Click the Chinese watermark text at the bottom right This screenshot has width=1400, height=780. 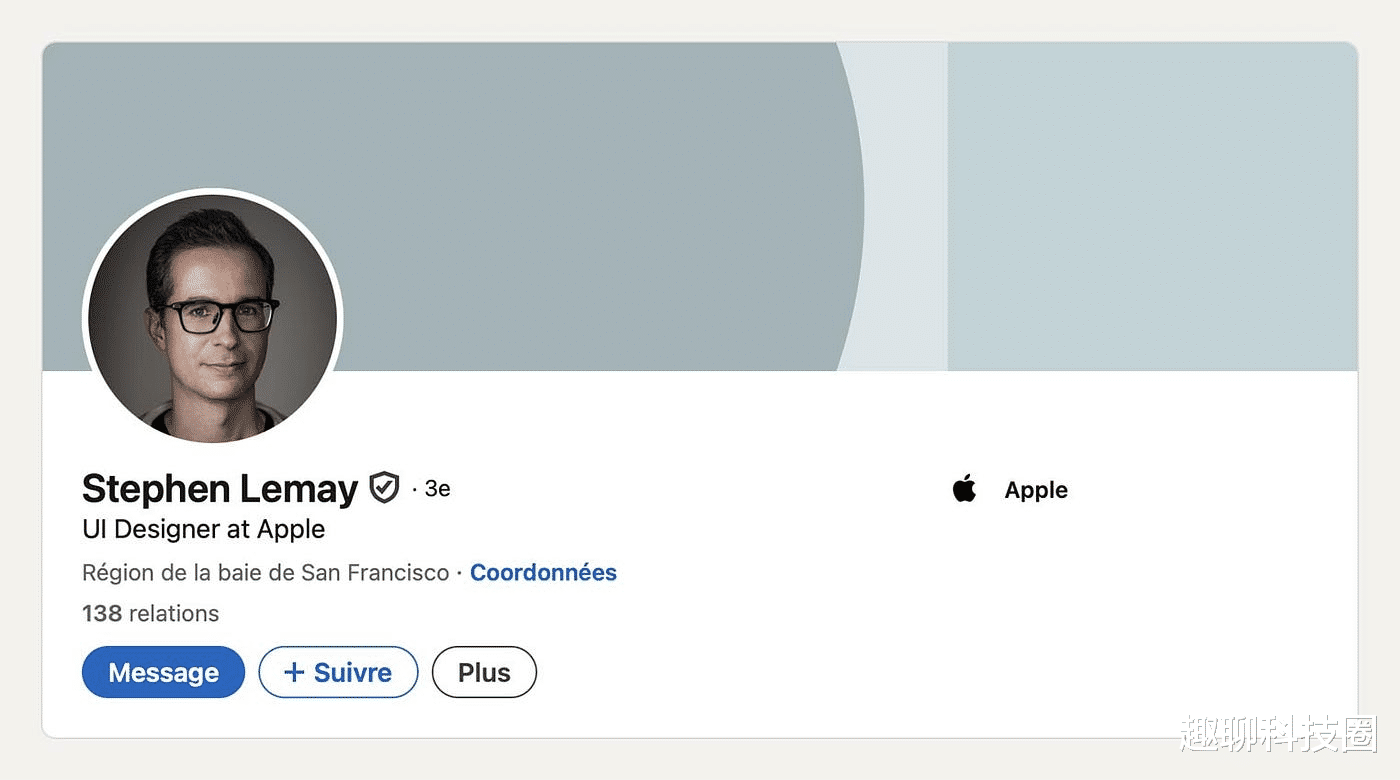(1277, 735)
